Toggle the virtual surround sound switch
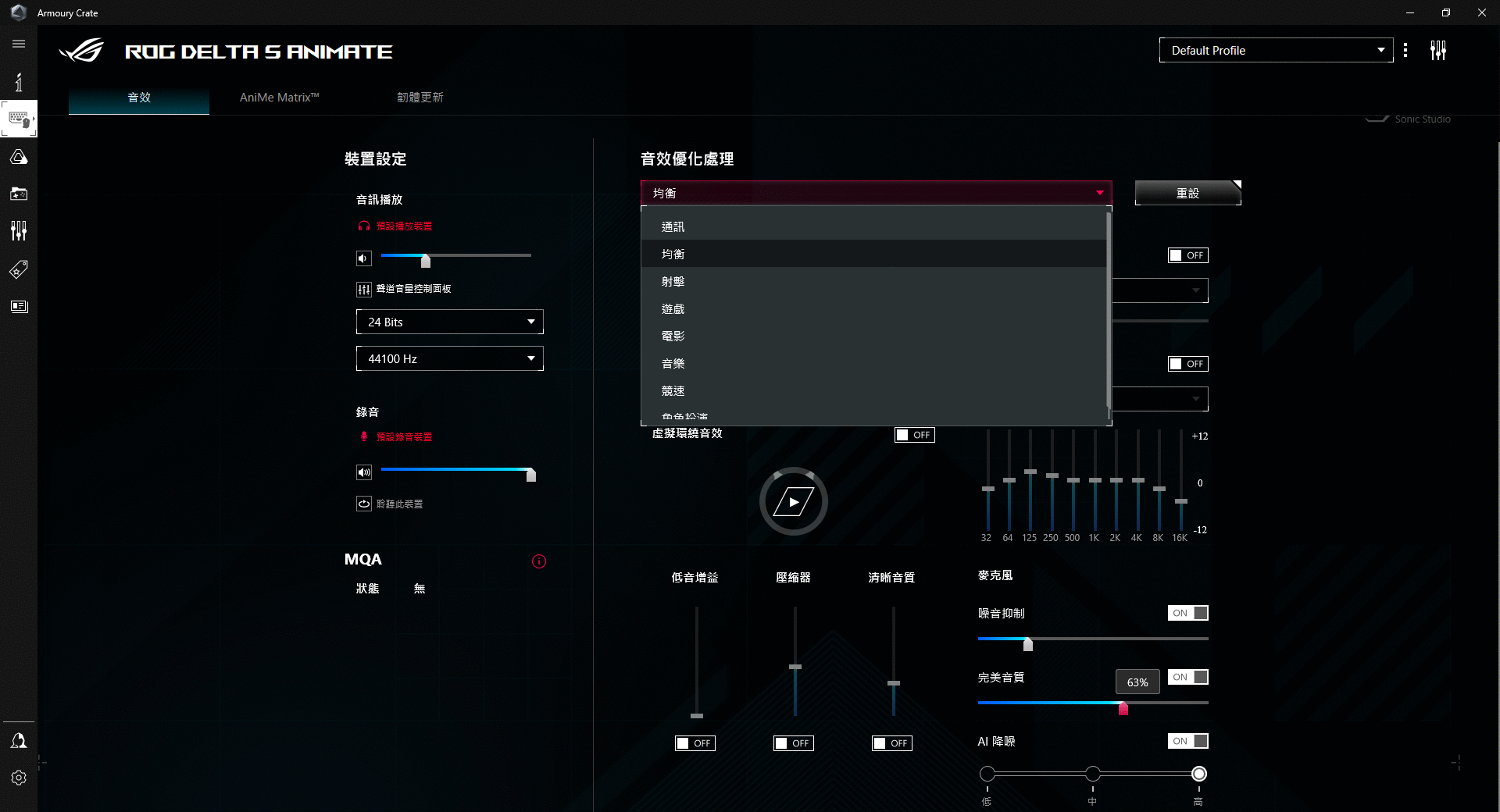The height and width of the screenshot is (812, 1500). (915, 435)
